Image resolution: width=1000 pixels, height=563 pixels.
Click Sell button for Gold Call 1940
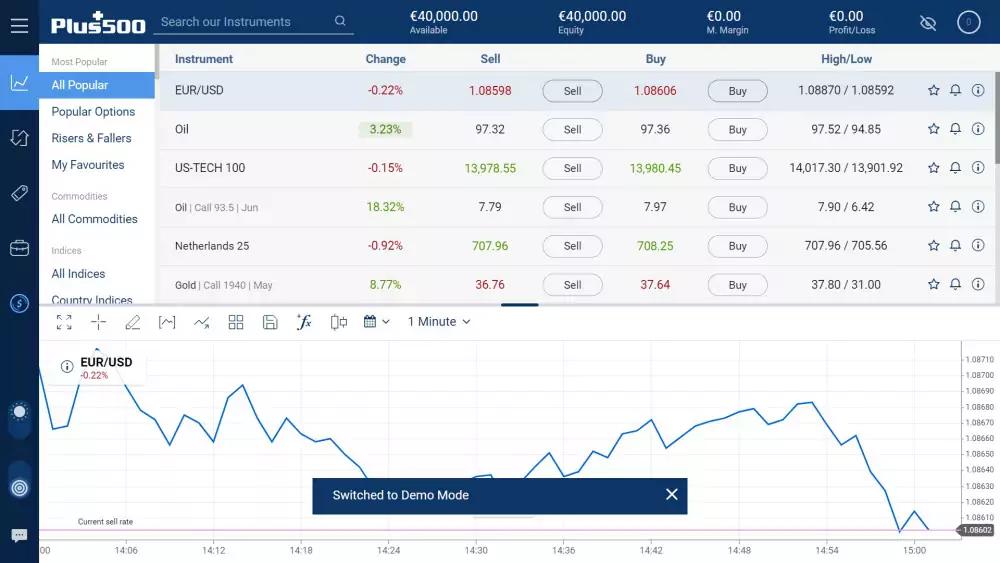coord(572,285)
